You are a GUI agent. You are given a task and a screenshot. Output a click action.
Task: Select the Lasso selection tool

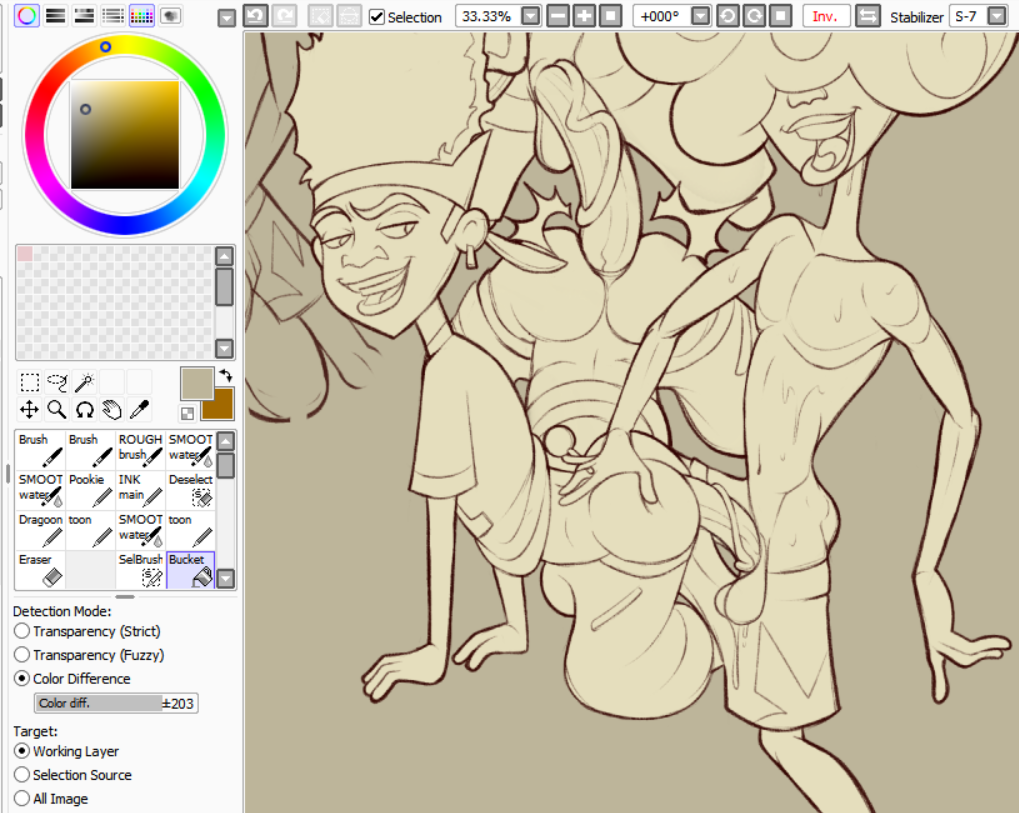point(57,381)
